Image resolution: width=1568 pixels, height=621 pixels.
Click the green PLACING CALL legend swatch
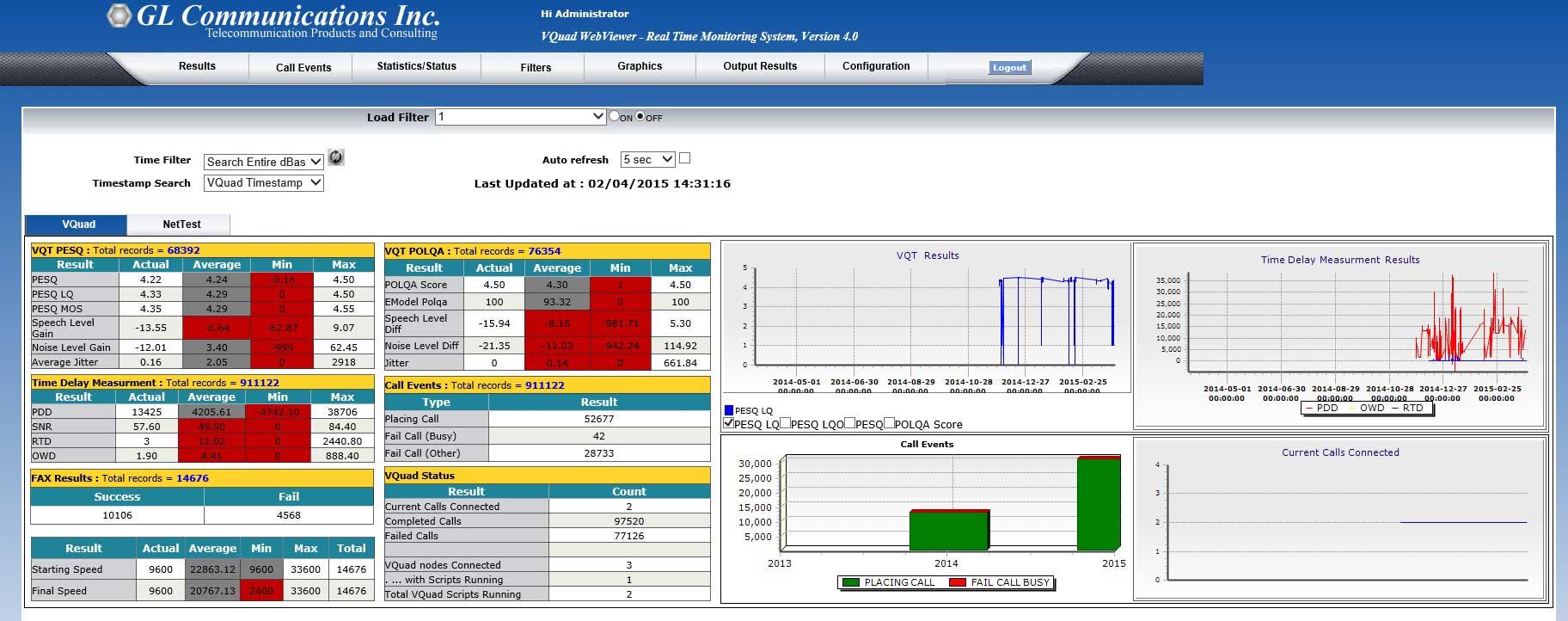pos(851,582)
